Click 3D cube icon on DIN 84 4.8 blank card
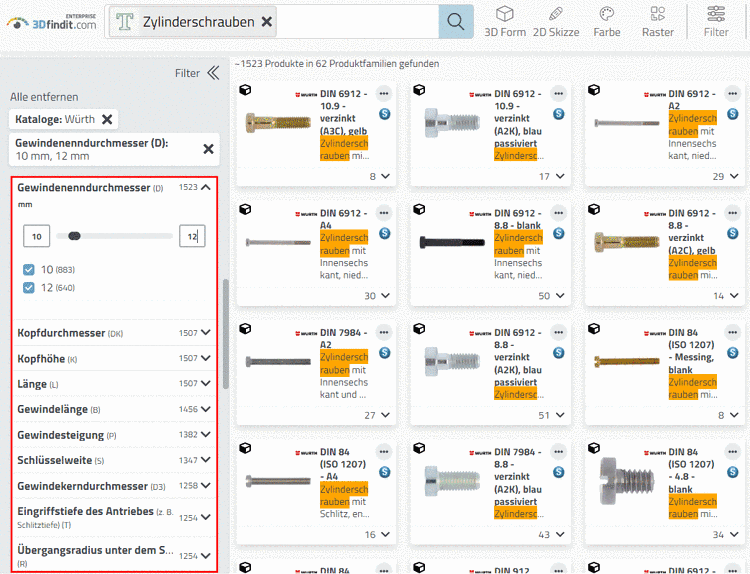This screenshot has height=574, width=750. [x=594, y=448]
